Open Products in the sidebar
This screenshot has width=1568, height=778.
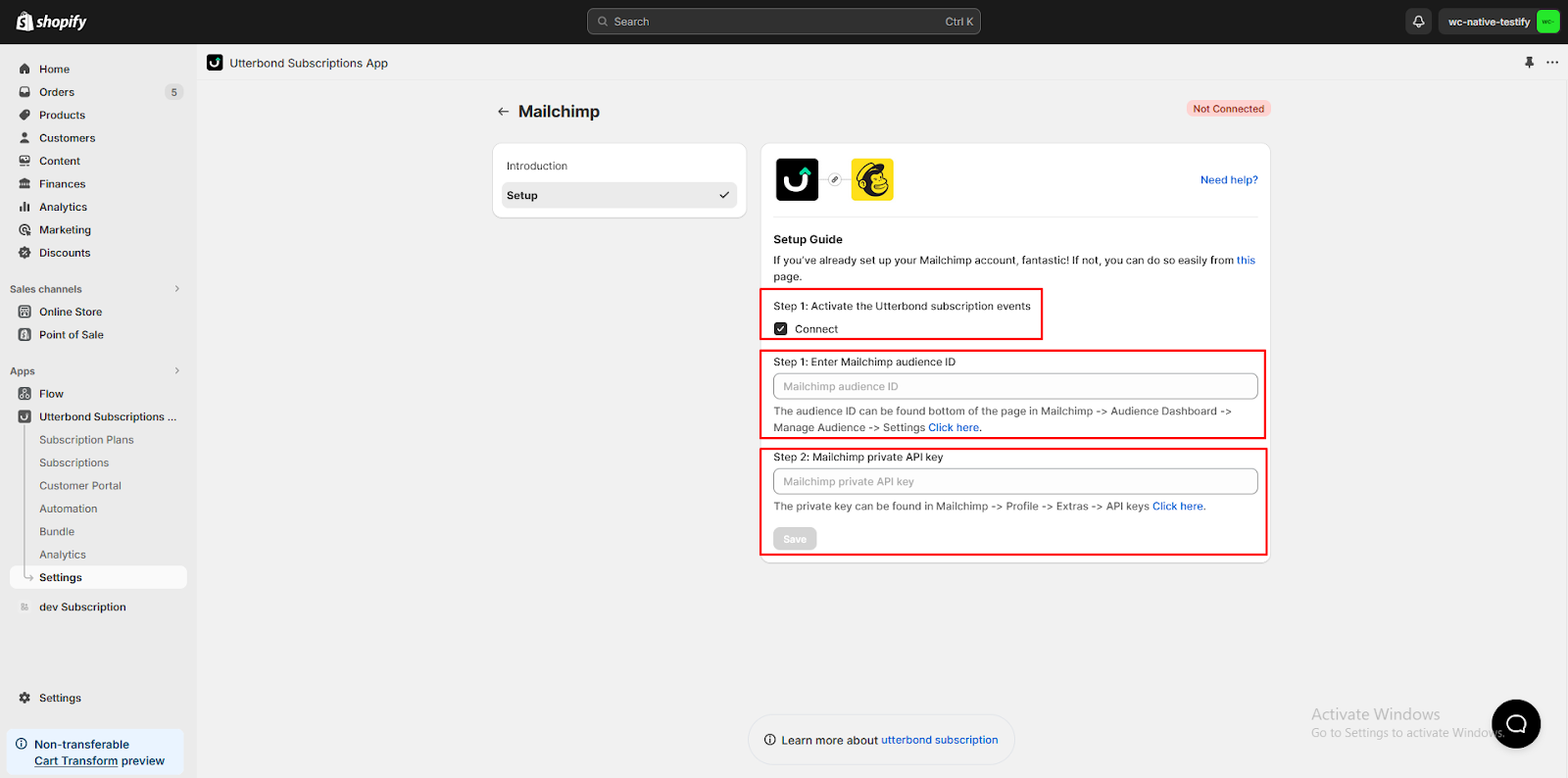click(x=62, y=116)
